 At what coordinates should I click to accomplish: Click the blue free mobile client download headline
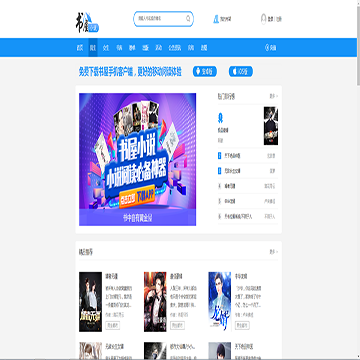click(x=130, y=72)
